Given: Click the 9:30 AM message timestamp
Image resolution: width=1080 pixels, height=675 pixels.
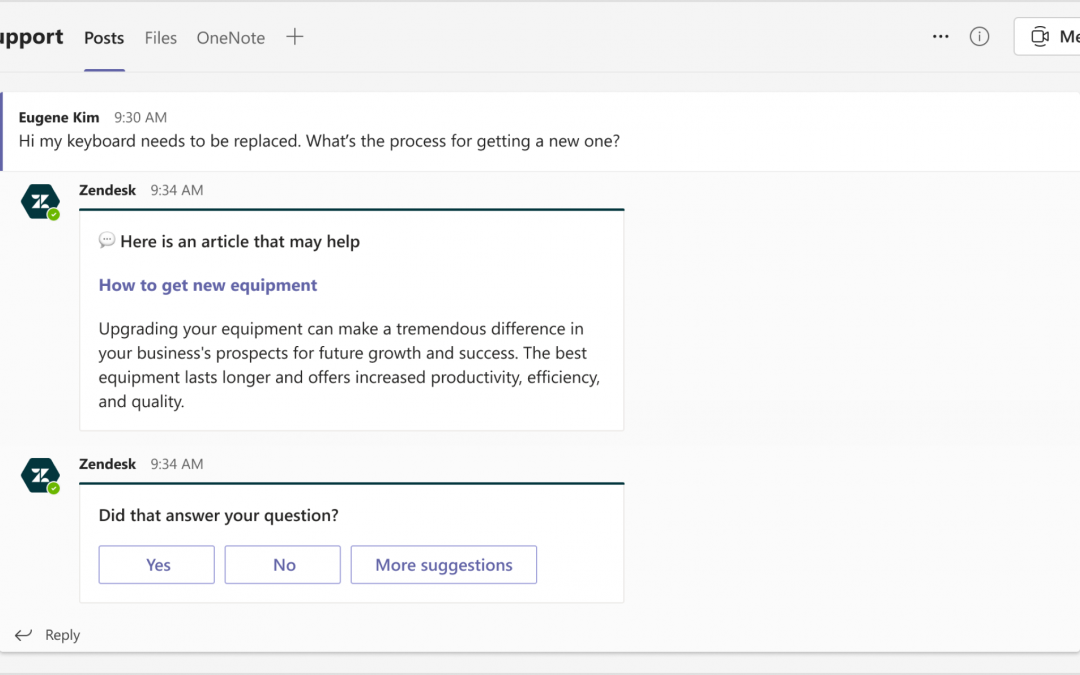Looking at the screenshot, I should 140,117.
